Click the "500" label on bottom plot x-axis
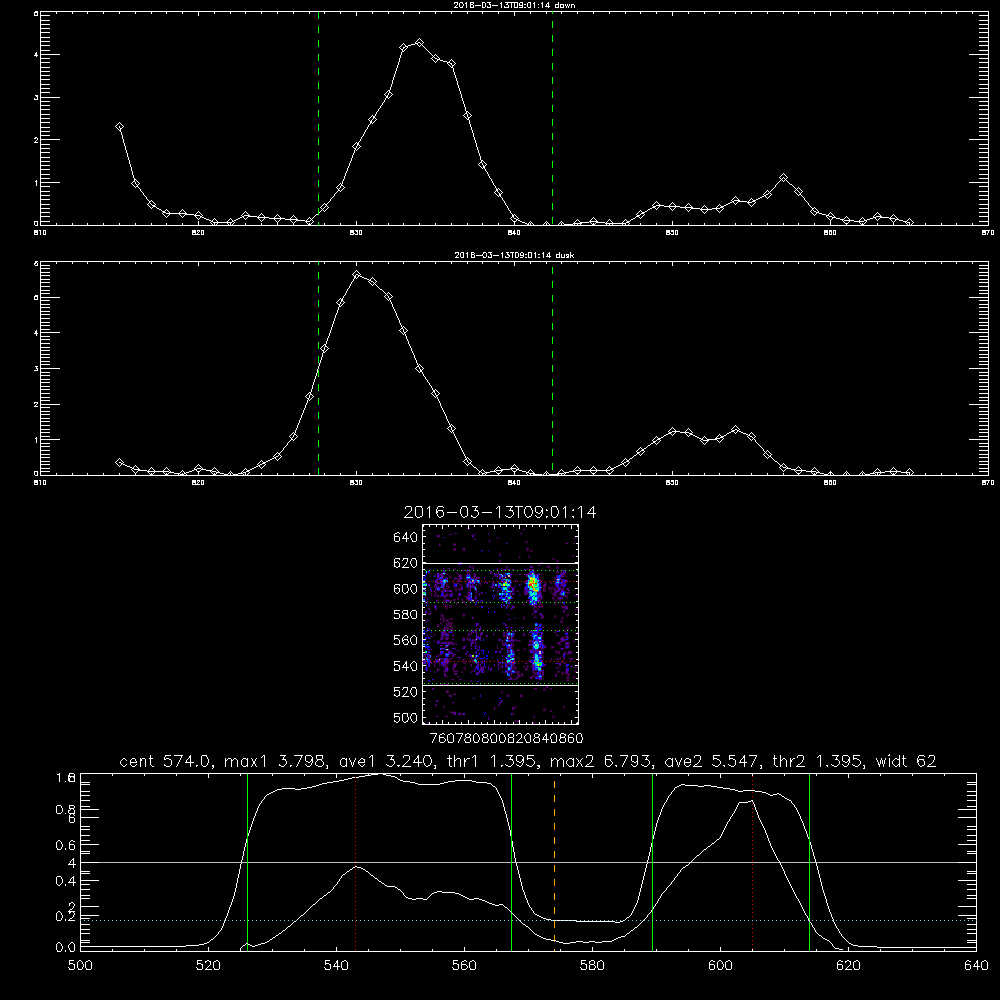The image size is (1000, 1000). [x=80, y=965]
